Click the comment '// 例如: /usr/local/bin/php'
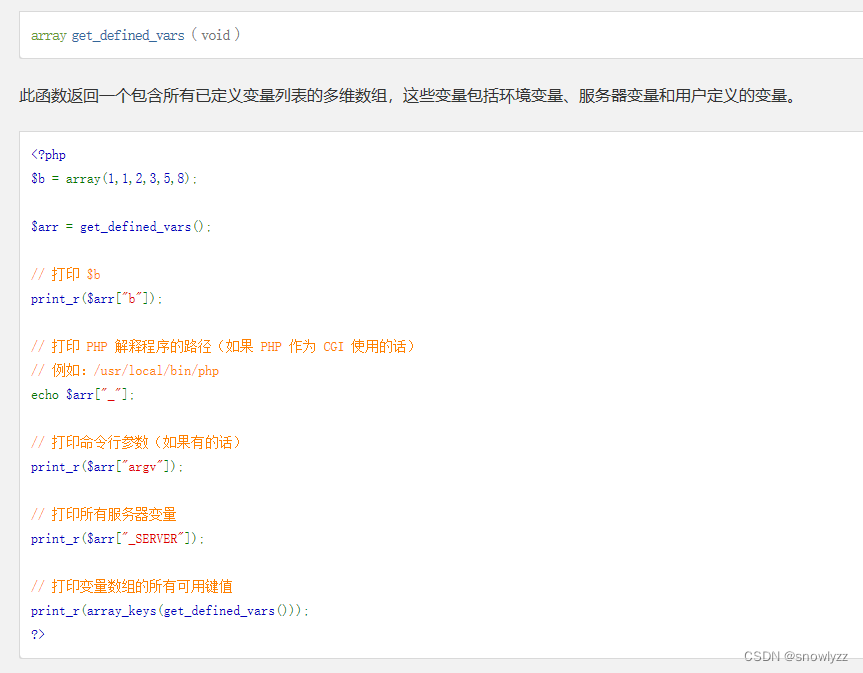 [125, 370]
